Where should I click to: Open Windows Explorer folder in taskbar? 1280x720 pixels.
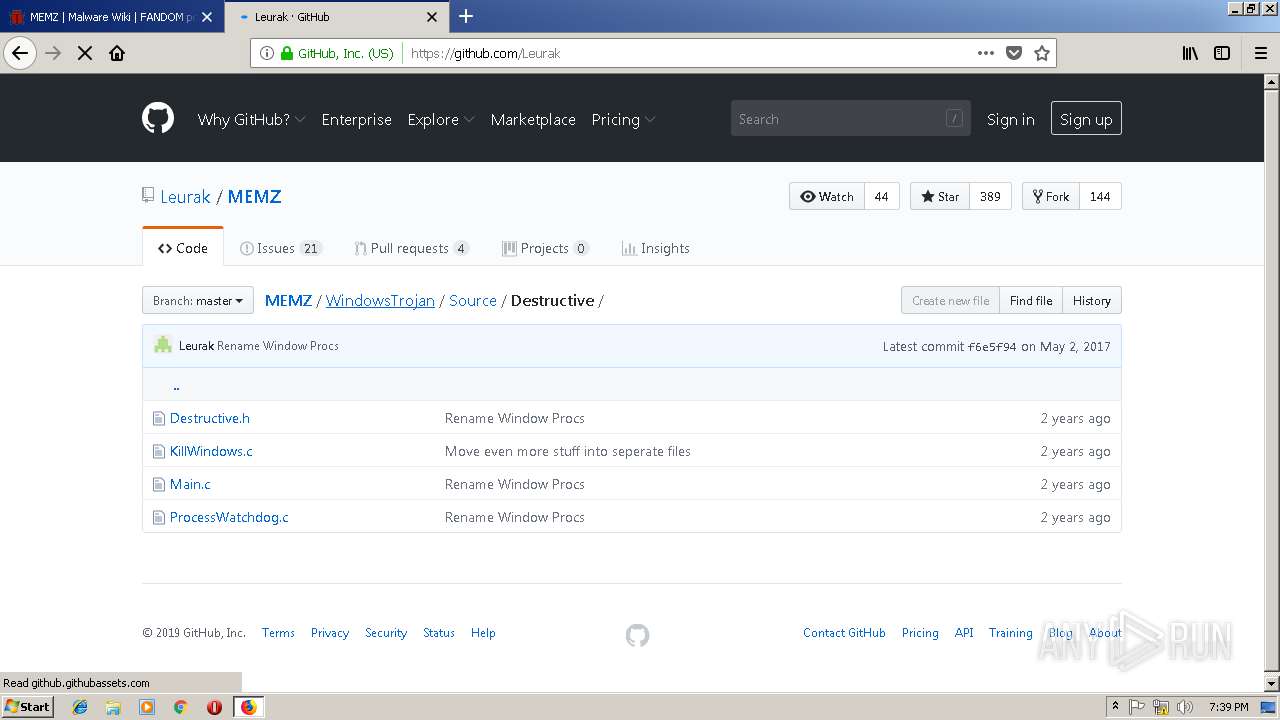[113, 707]
